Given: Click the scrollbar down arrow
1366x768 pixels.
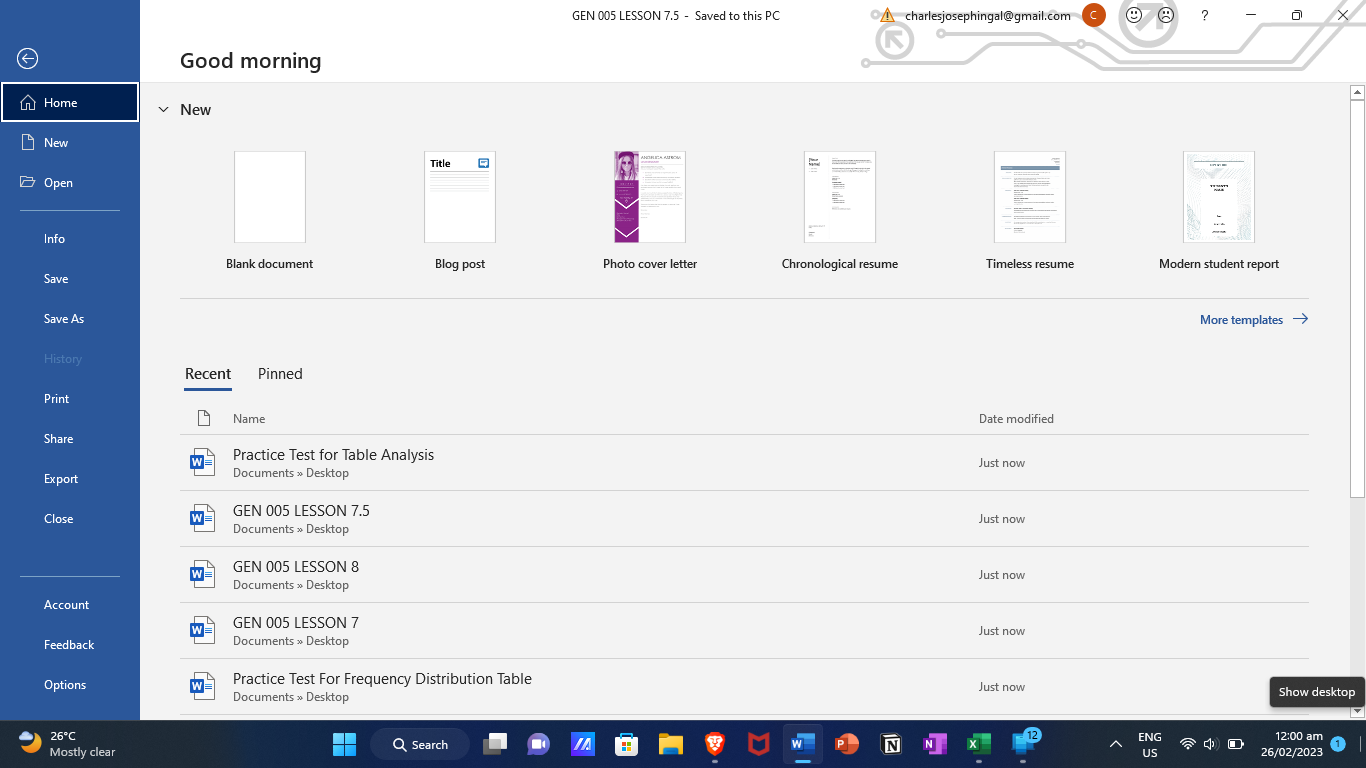Looking at the screenshot, I should click(x=1357, y=711).
